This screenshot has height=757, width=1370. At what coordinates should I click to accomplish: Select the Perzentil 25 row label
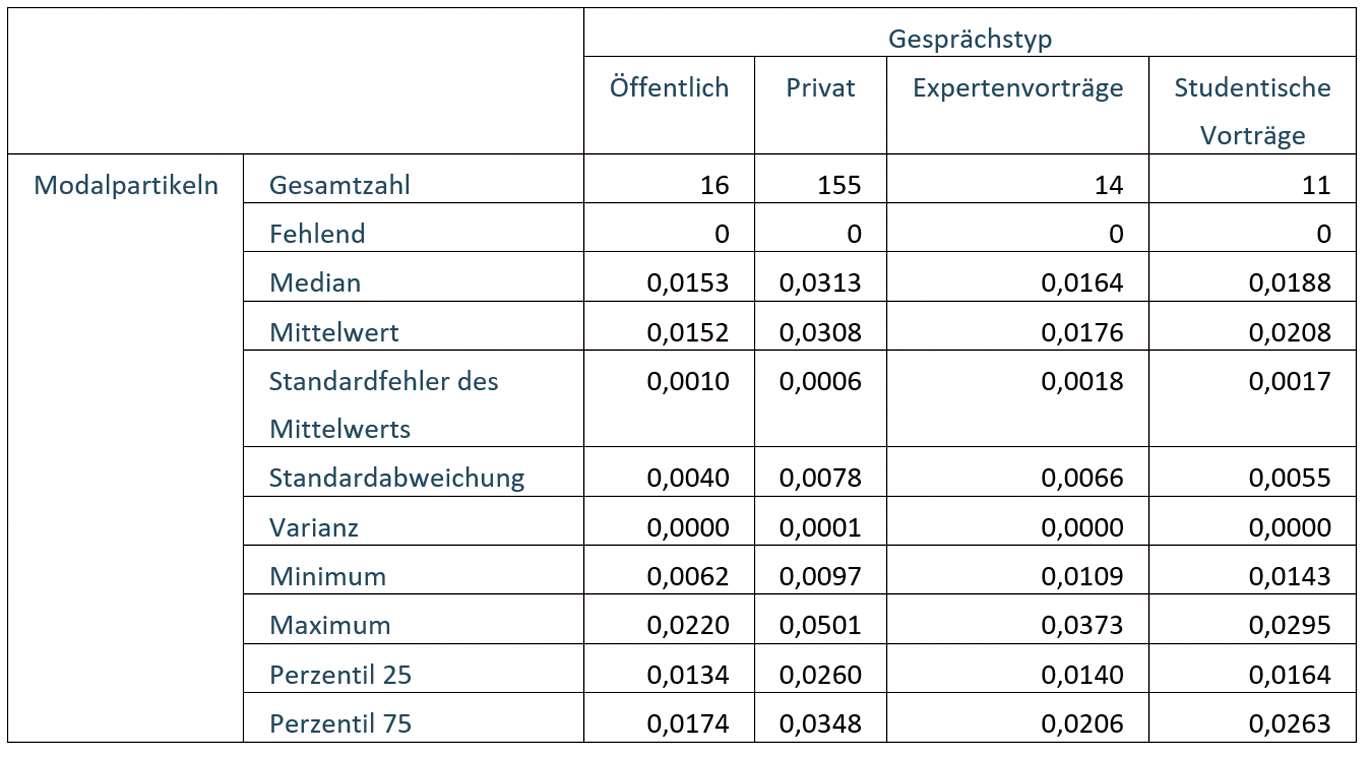[x=340, y=675]
